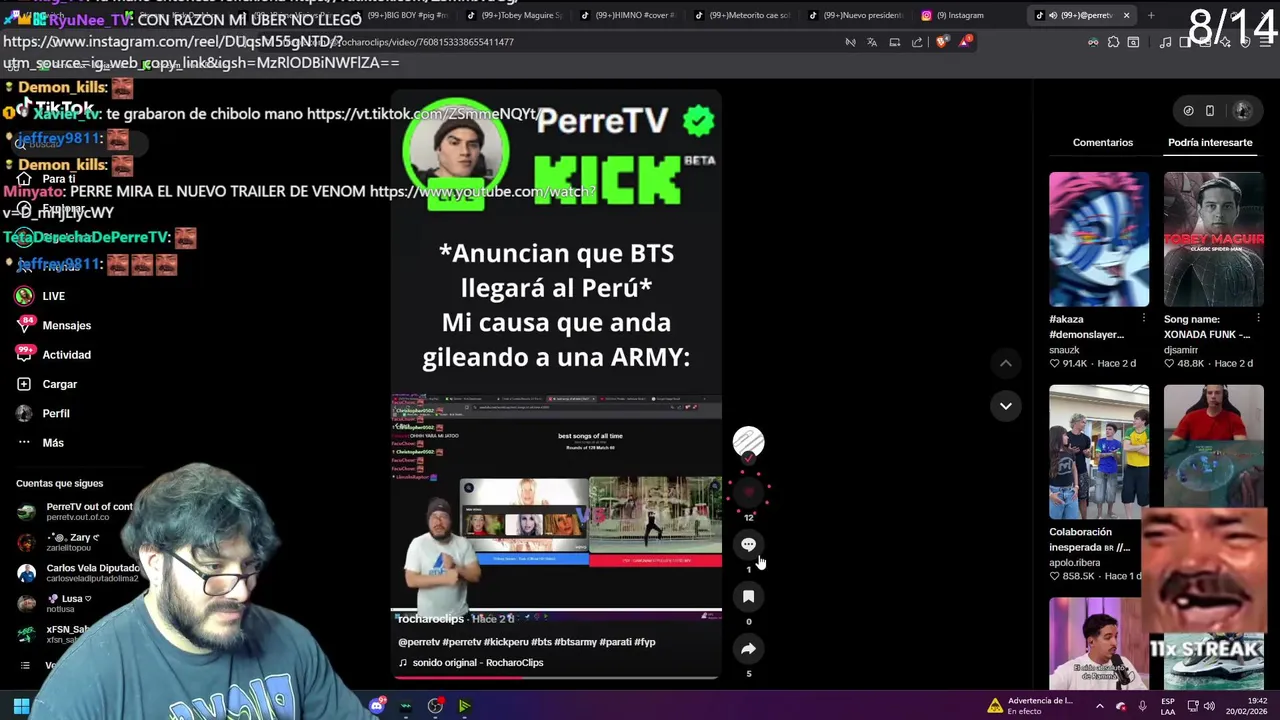Click TikTok get-app phone icon

tap(1210, 111)
